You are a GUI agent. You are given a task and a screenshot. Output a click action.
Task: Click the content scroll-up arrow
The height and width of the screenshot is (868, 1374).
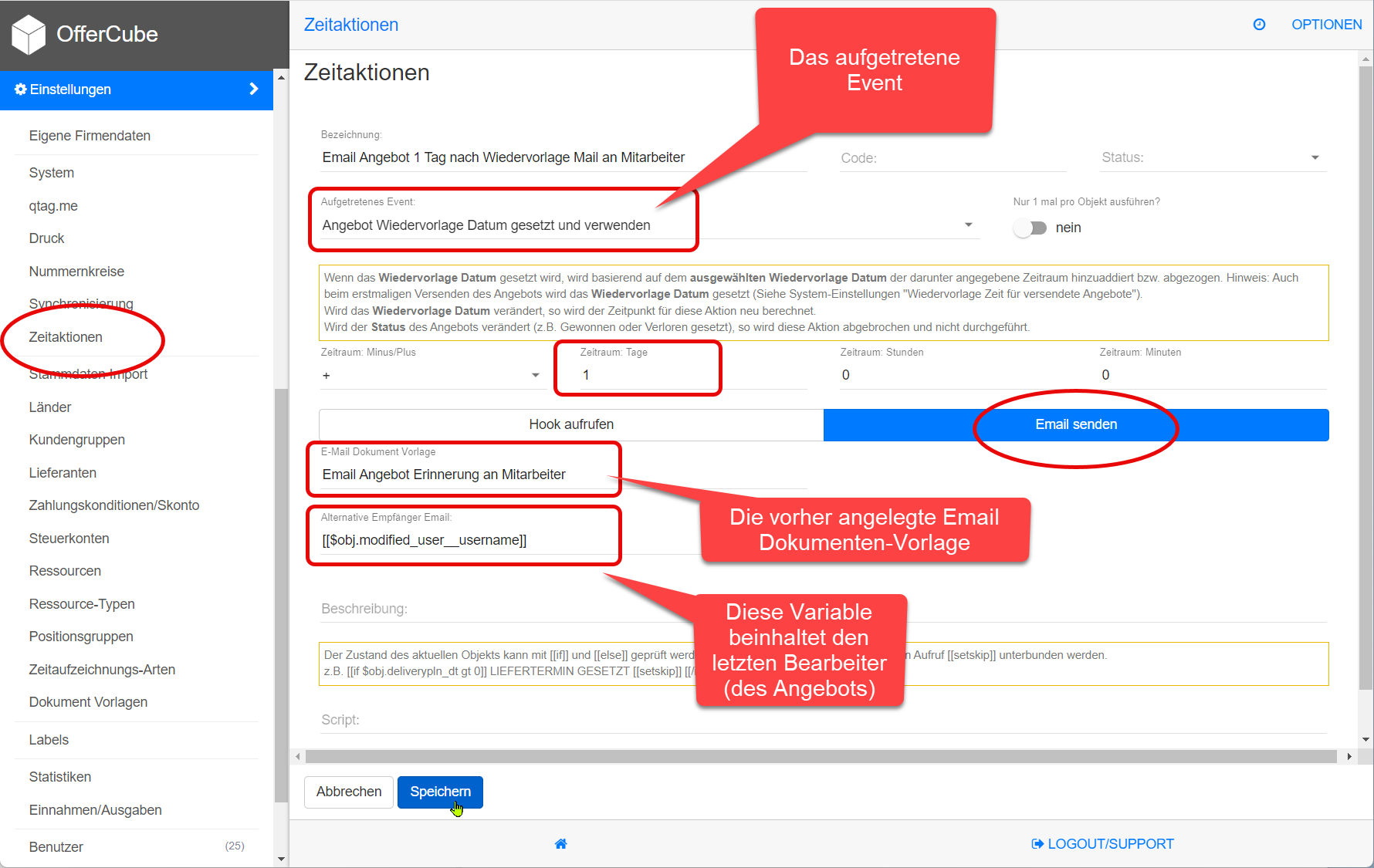(1366, 59)
